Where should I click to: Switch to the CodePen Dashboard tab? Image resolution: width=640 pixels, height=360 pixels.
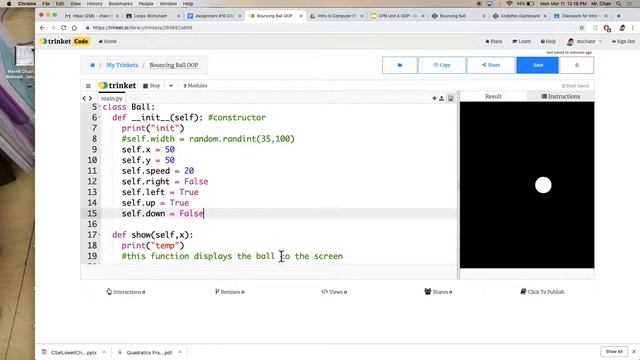(519, 16)
